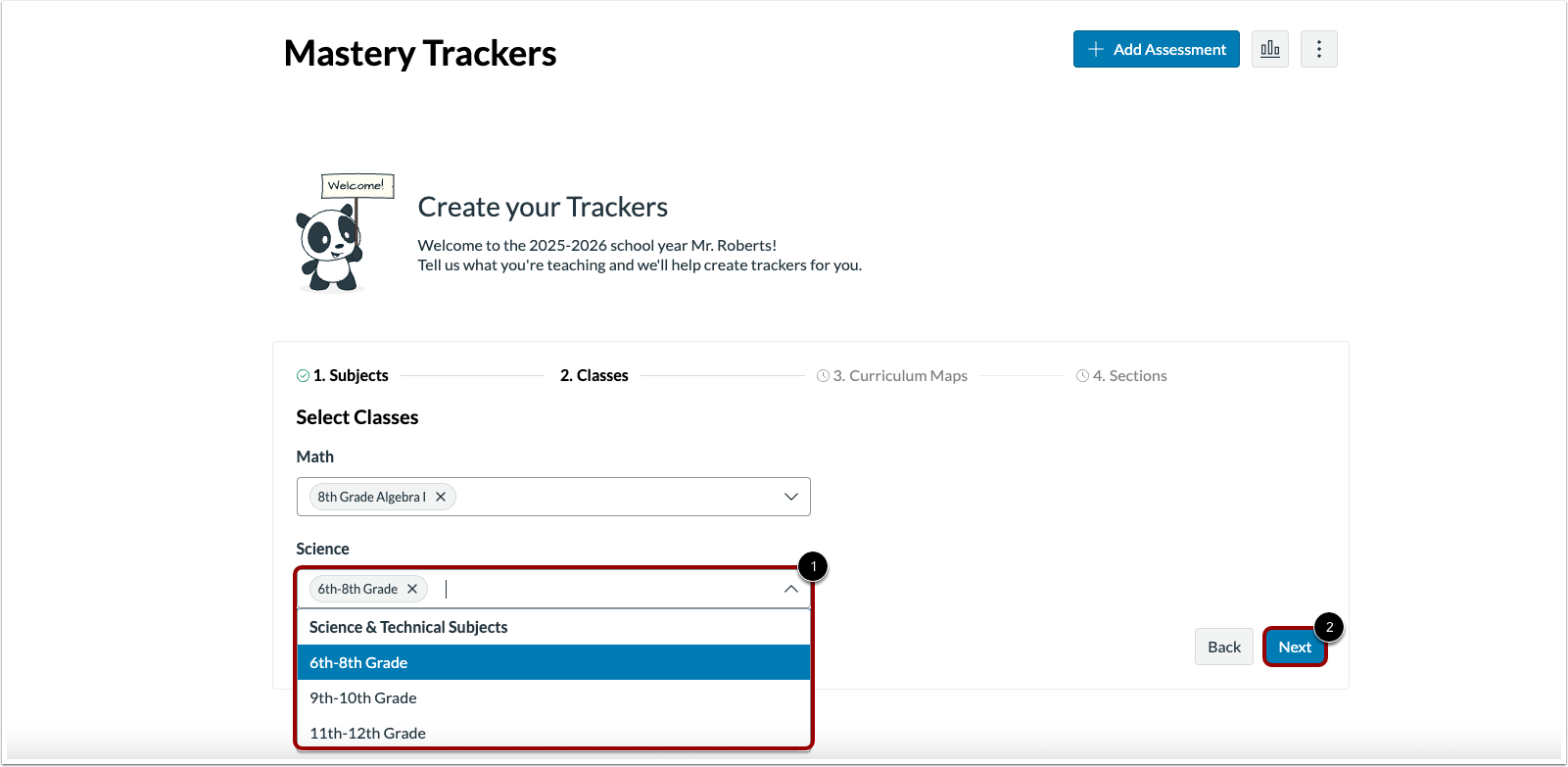
Task: Click the Math subject label
Action: point(315,456)
